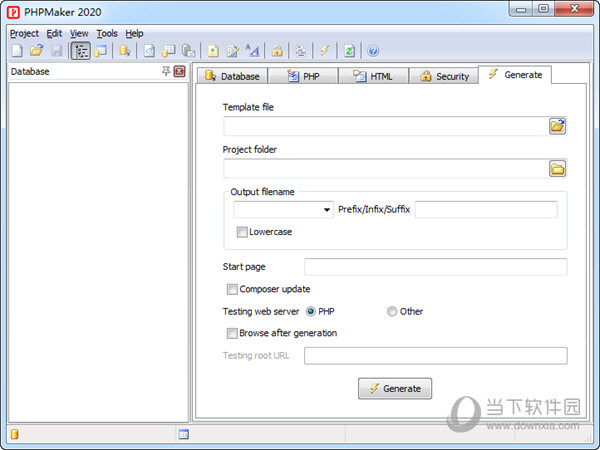Switch to the Database tab

coord(232,76)
